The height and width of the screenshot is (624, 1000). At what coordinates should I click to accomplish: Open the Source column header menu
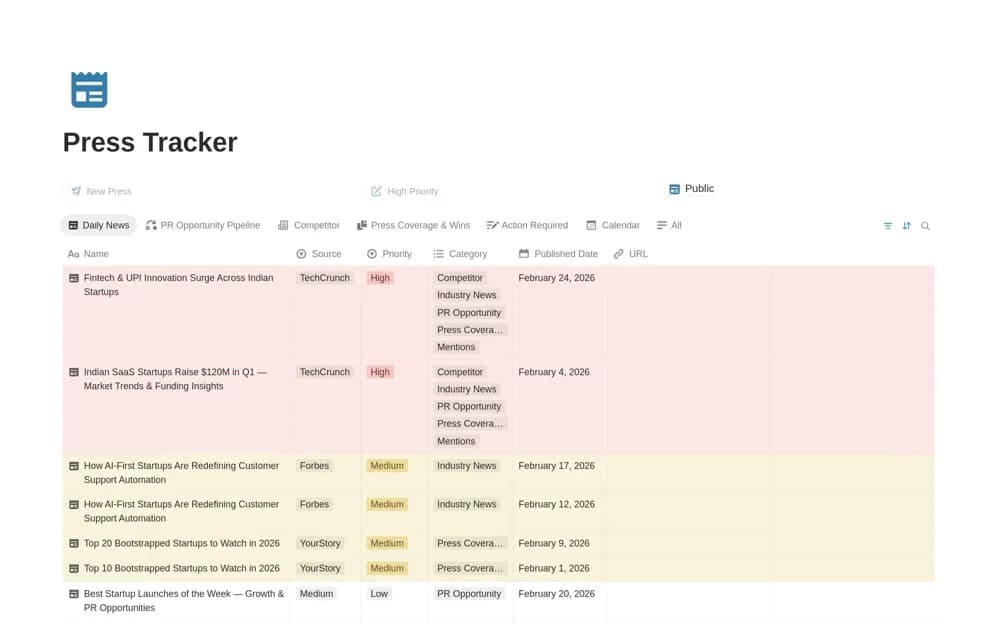pos(319,254)
